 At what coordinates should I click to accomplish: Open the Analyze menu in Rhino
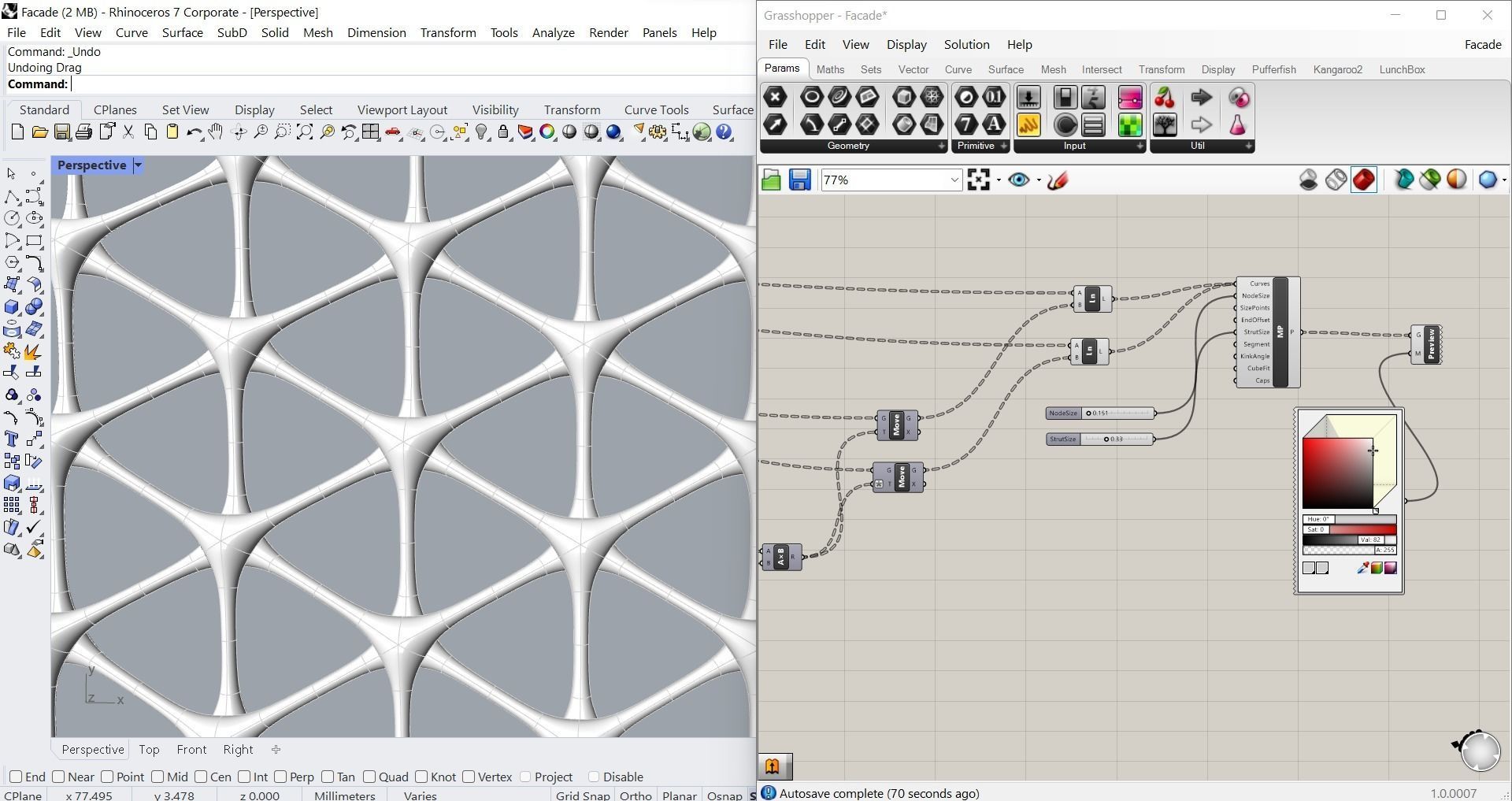[x=553, y=33]
